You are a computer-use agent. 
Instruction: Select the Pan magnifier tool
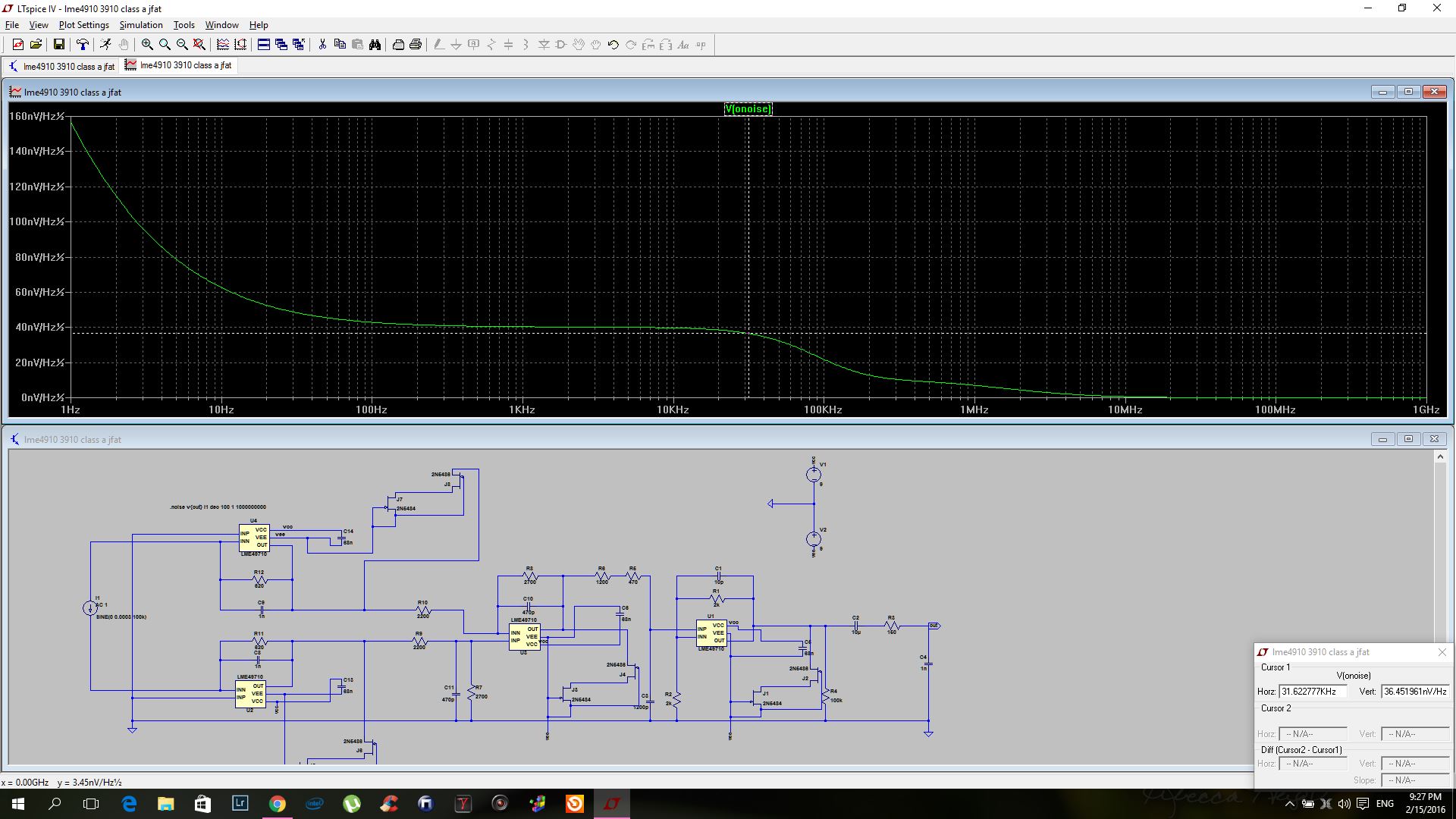pyautogui.click(x=165, y=45)
